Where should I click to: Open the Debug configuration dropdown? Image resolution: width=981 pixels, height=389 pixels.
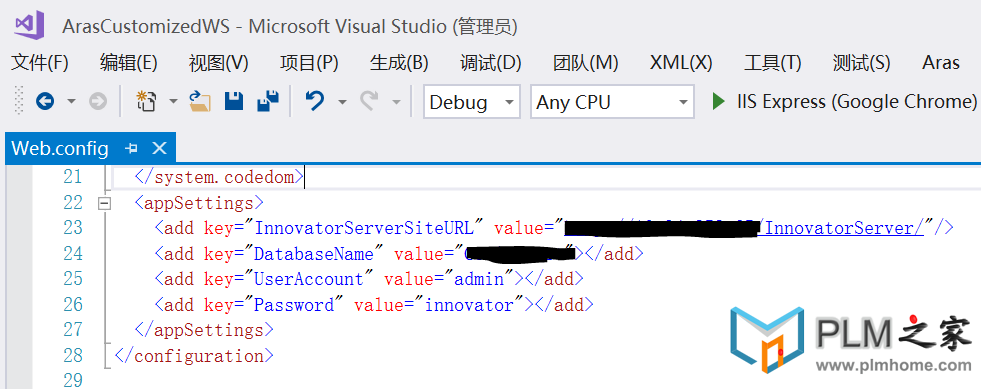point(472,101)
